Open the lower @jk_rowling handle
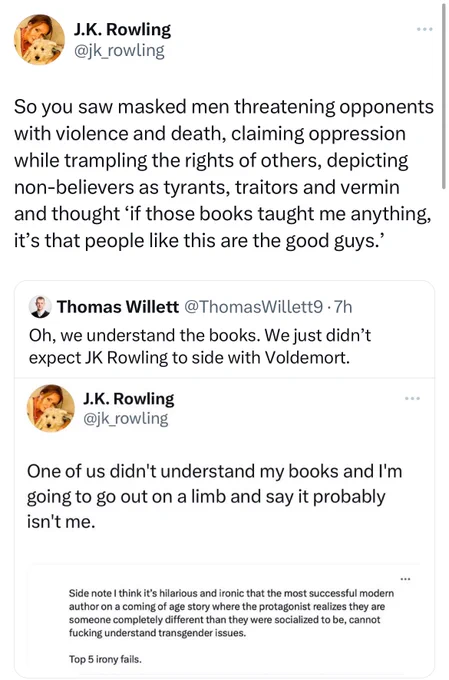 coord(125,418)
